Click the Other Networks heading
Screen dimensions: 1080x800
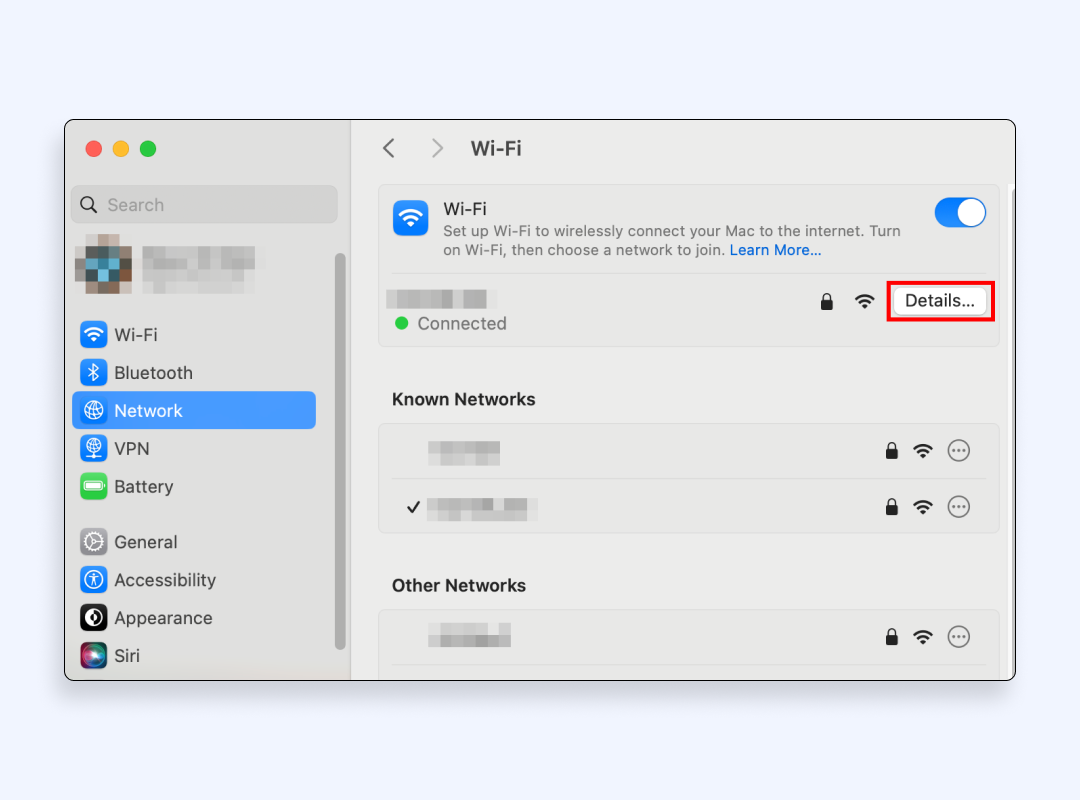click(459, 586)
